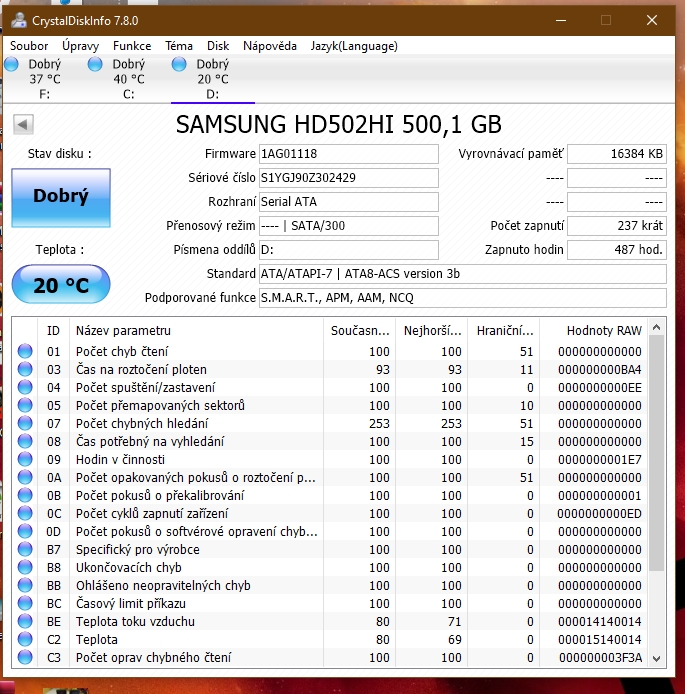Viewport: 685px width, 694px height.
Task: Open the Funkce menu
Action: pyautogui.click(x=132, y=46)
